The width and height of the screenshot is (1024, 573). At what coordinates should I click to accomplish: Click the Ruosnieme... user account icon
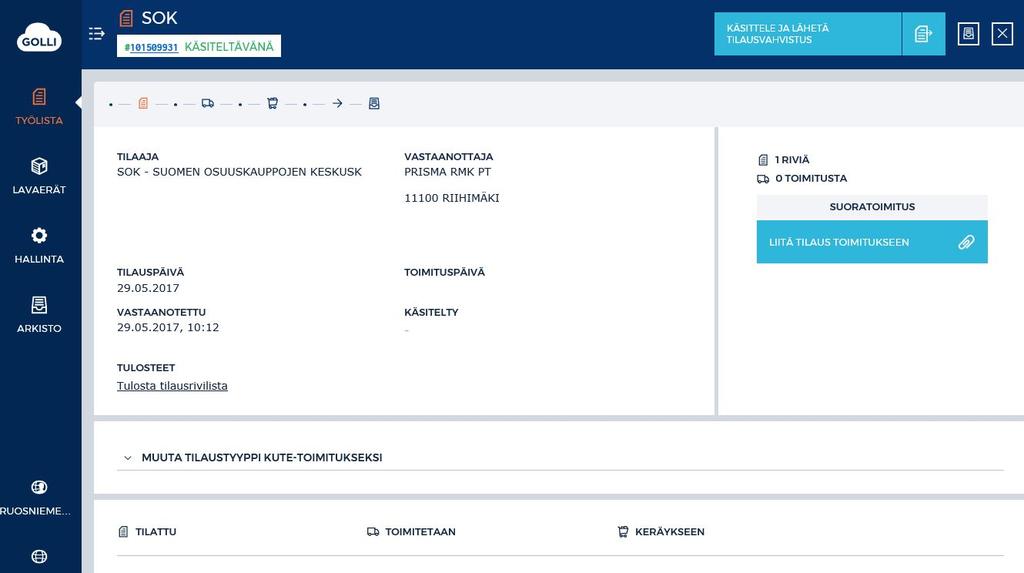coord(39,487)
